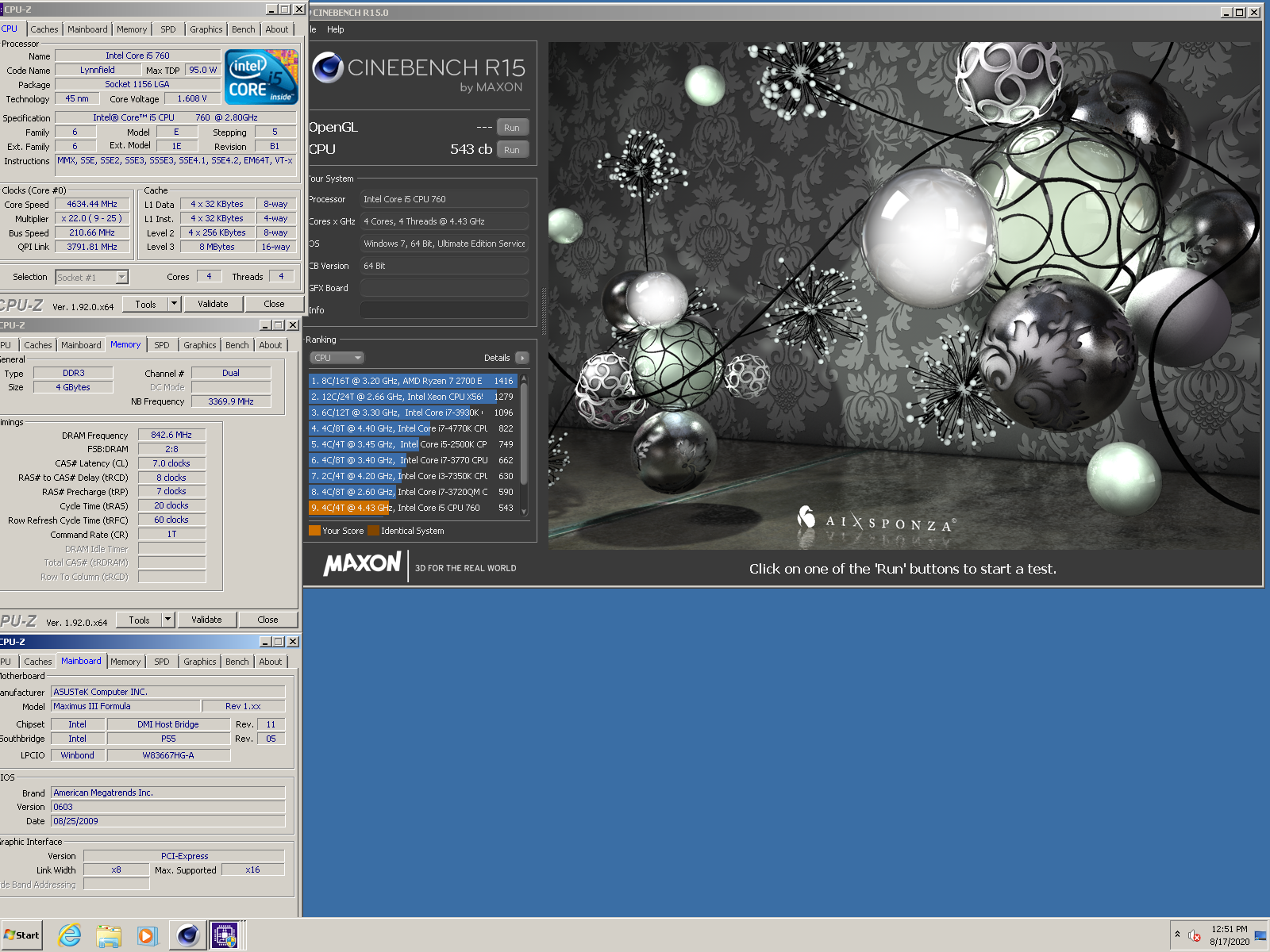The height and width of the screenshot is (952, 1270).
Task: Select Core i3-7350K ranking entry
Action: click(413, 476)
